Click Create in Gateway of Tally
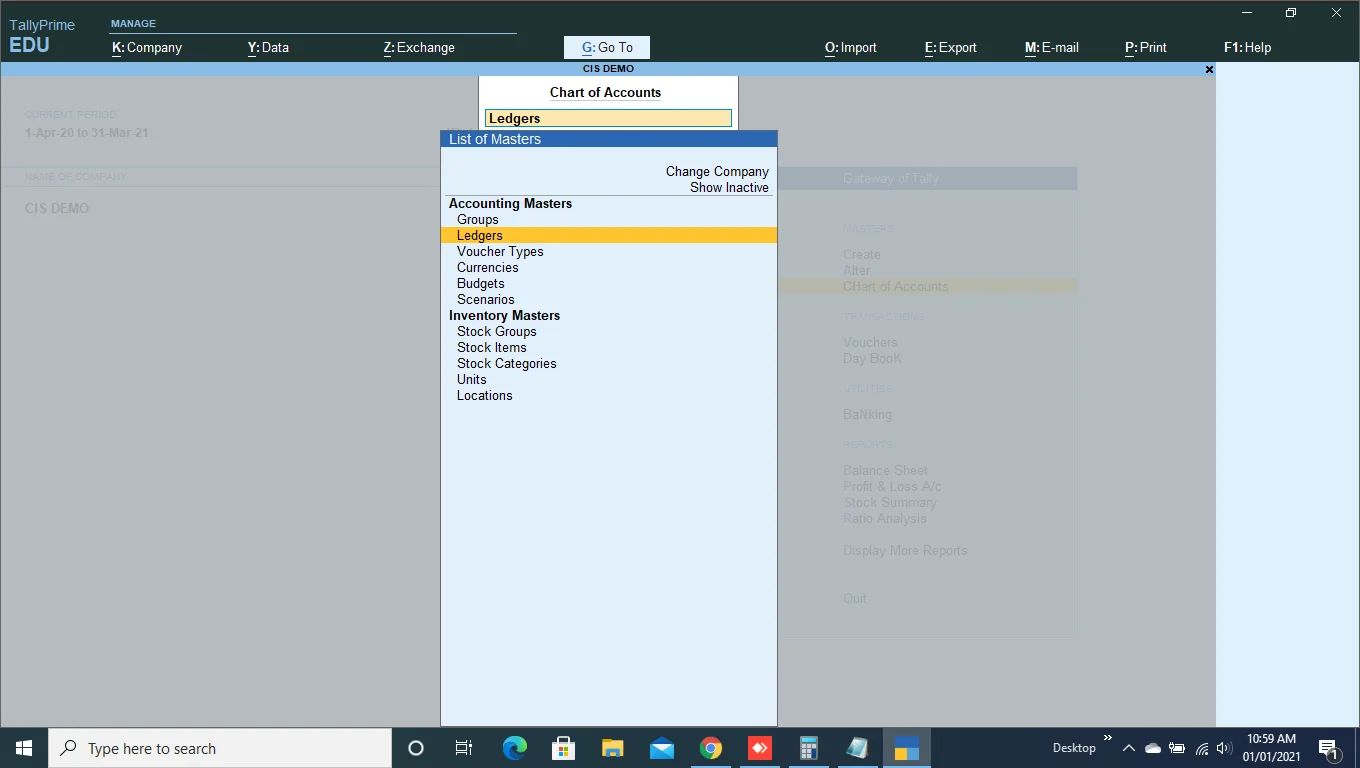This screenshot has height=768, width=1360. coord(861,254)
